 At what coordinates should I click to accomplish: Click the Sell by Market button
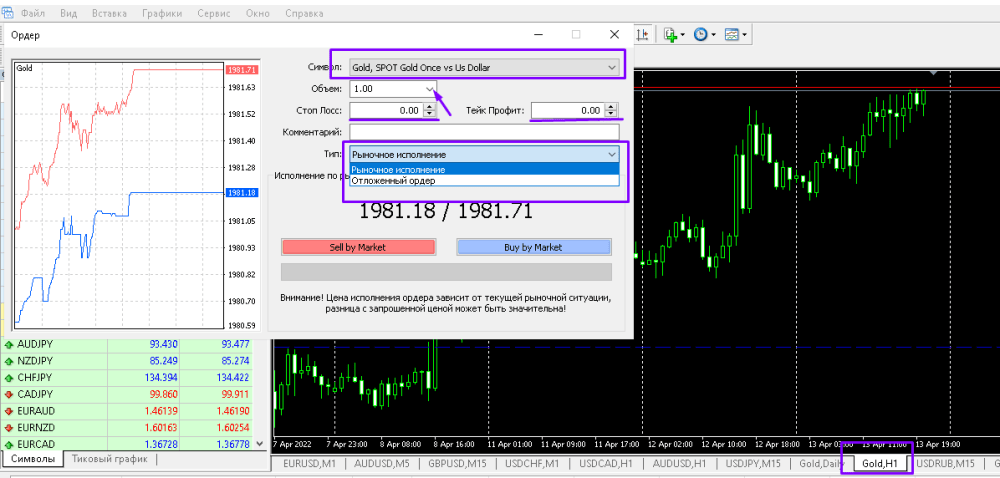coord(358,247)
